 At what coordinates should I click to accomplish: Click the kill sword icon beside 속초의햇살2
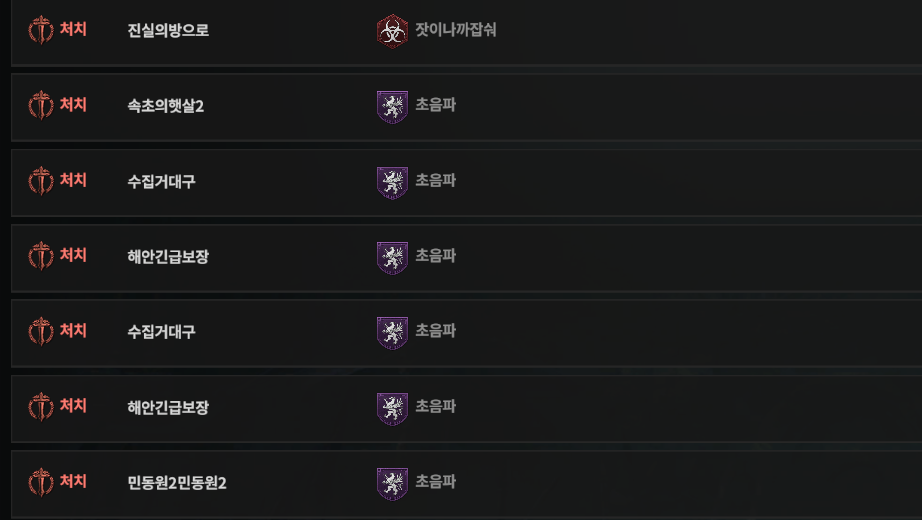point(41,105)
